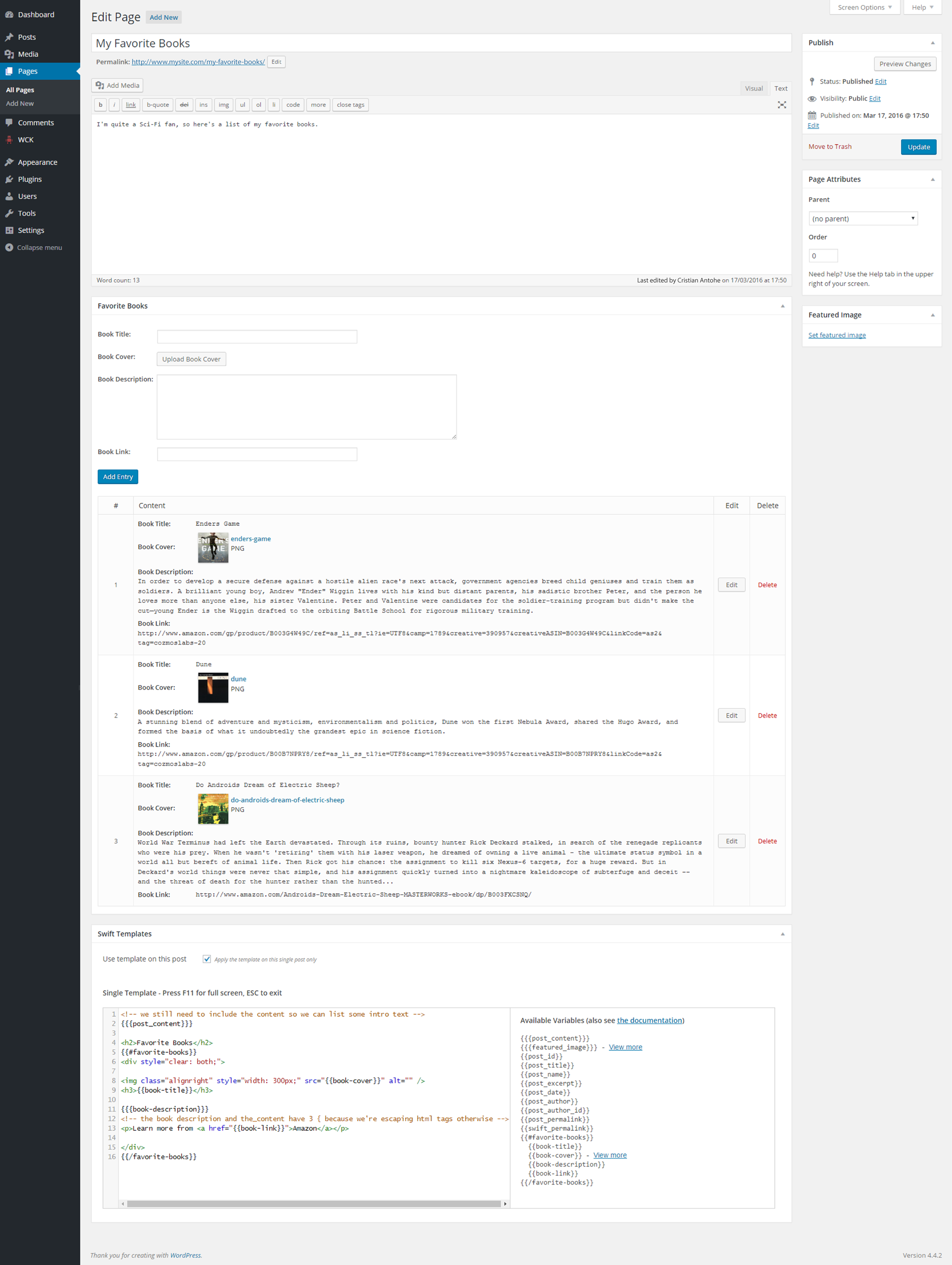Click the Comments bubble icon
Viewport: 952px width, 1265px height.
click(x=9, y=123)
